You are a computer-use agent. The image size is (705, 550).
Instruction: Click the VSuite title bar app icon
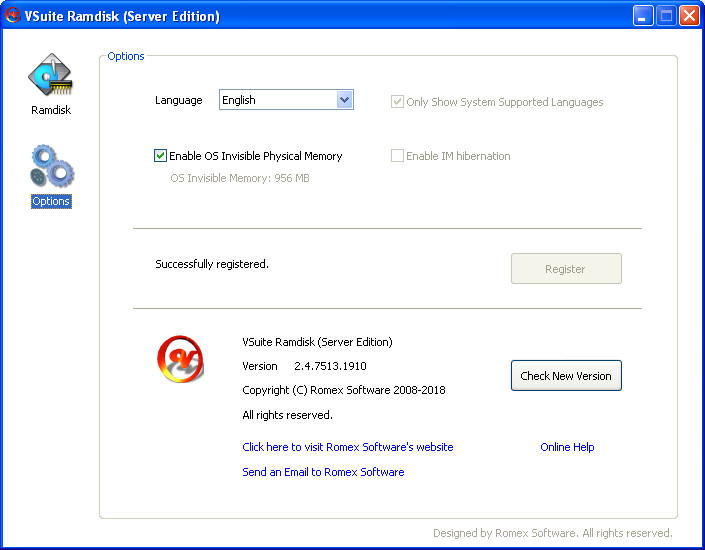tap(12, 15)
